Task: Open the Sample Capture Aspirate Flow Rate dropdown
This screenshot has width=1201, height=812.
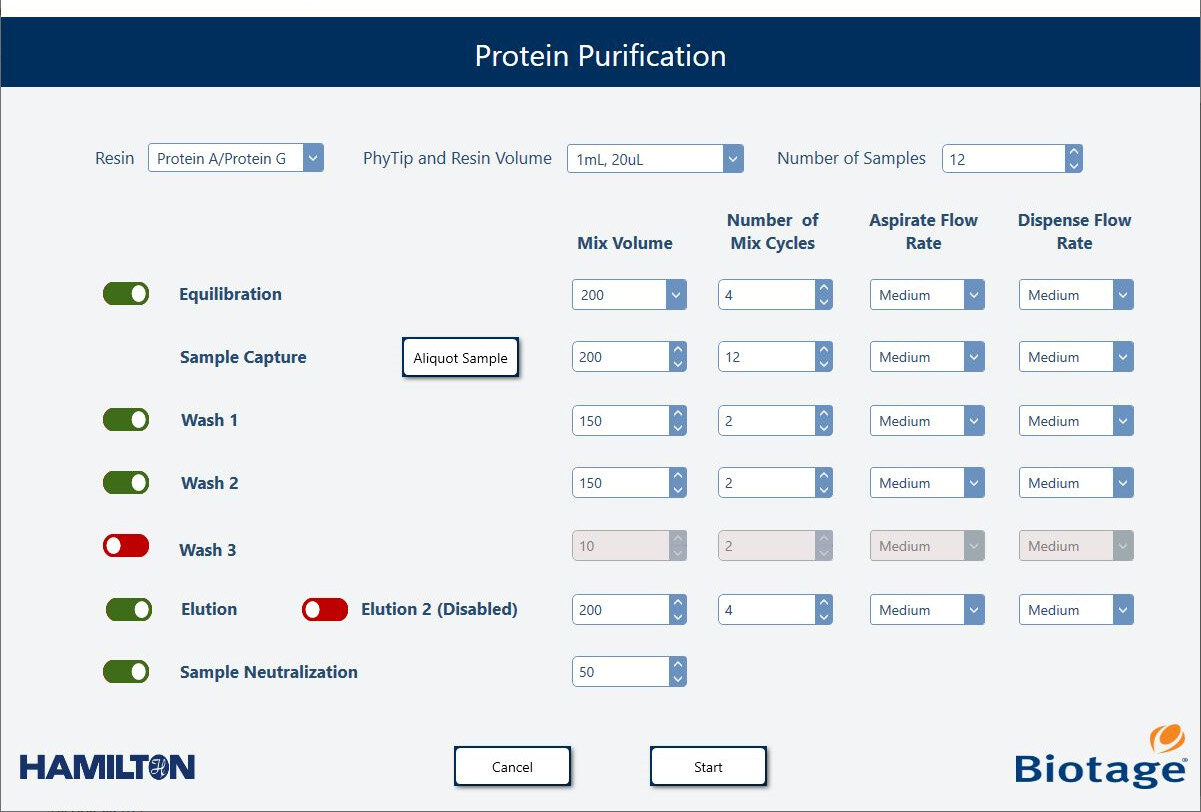Action: point(974,356)
